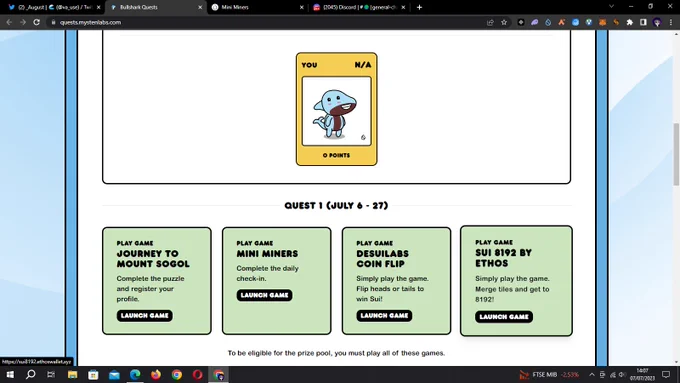Open the orange swirl extension
680x383 pixels.
616,22
